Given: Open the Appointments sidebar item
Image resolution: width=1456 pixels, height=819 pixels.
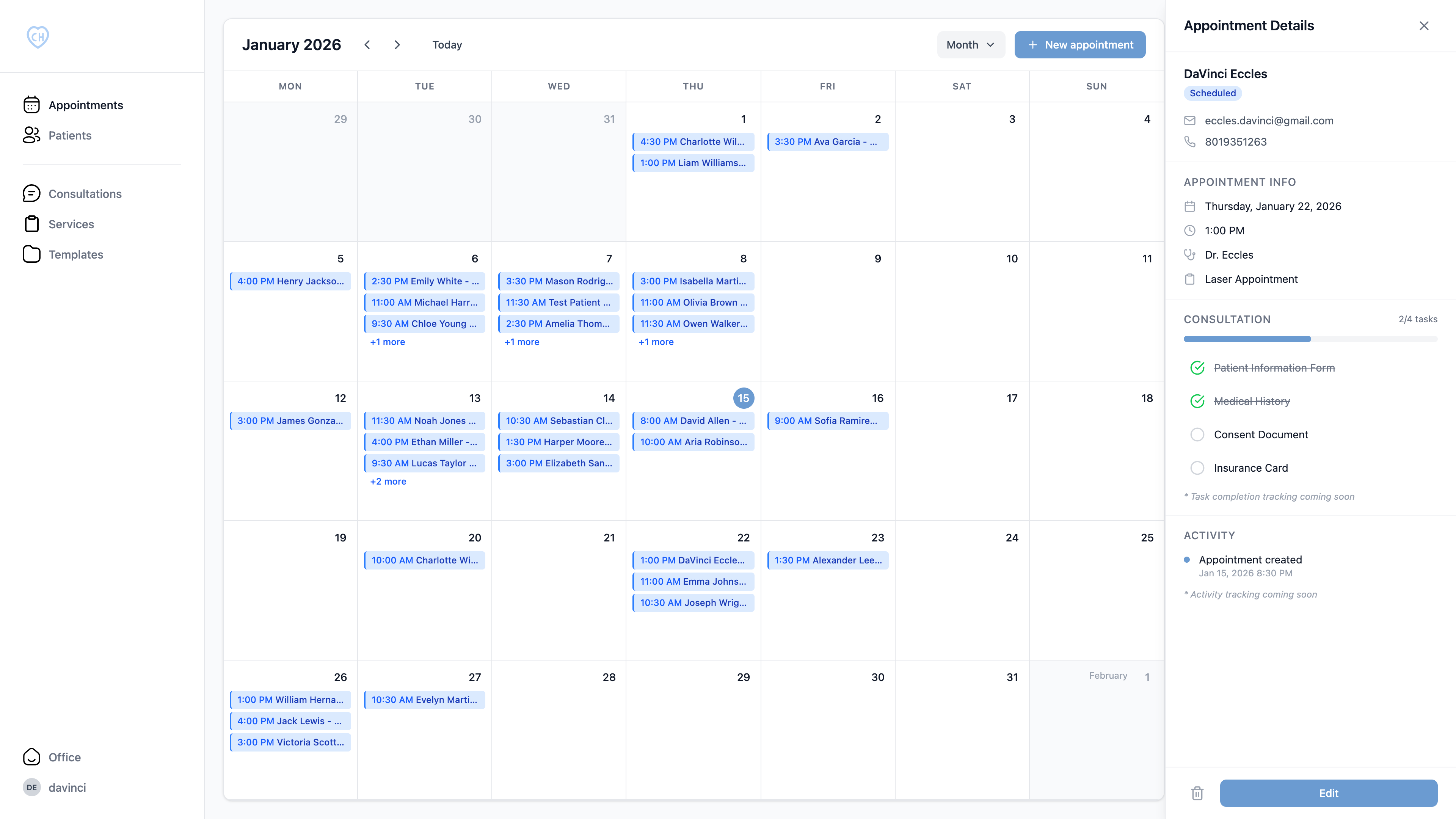Looking at the screenshot, I should click(85, 105).
